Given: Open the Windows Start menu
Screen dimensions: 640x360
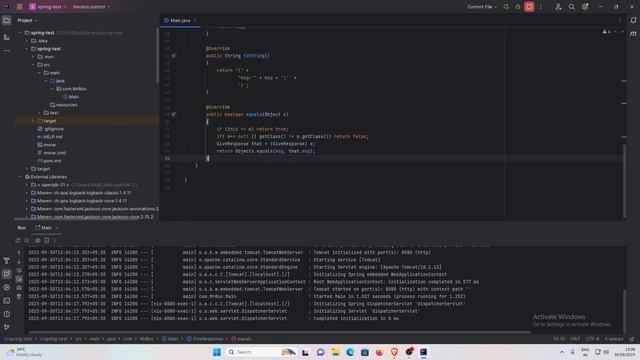Looking at the screenshot, I should point(217,352).
